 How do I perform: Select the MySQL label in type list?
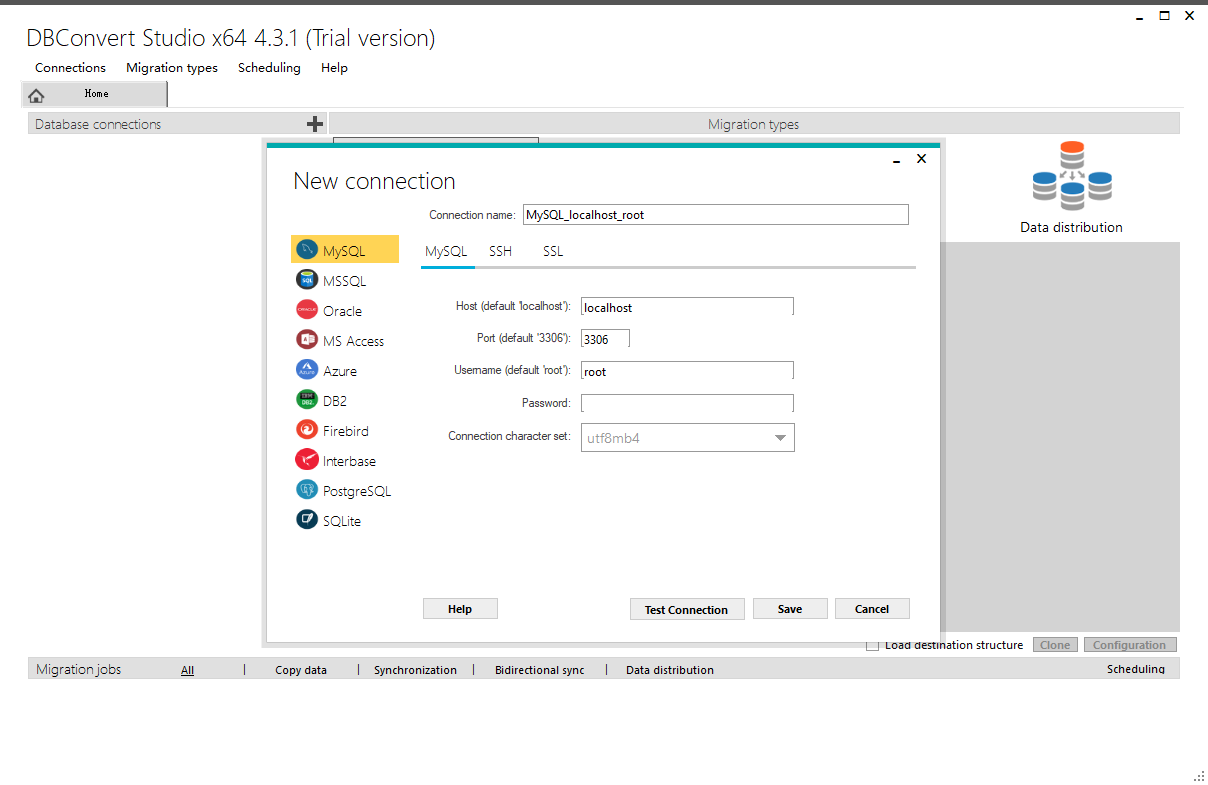344,251
